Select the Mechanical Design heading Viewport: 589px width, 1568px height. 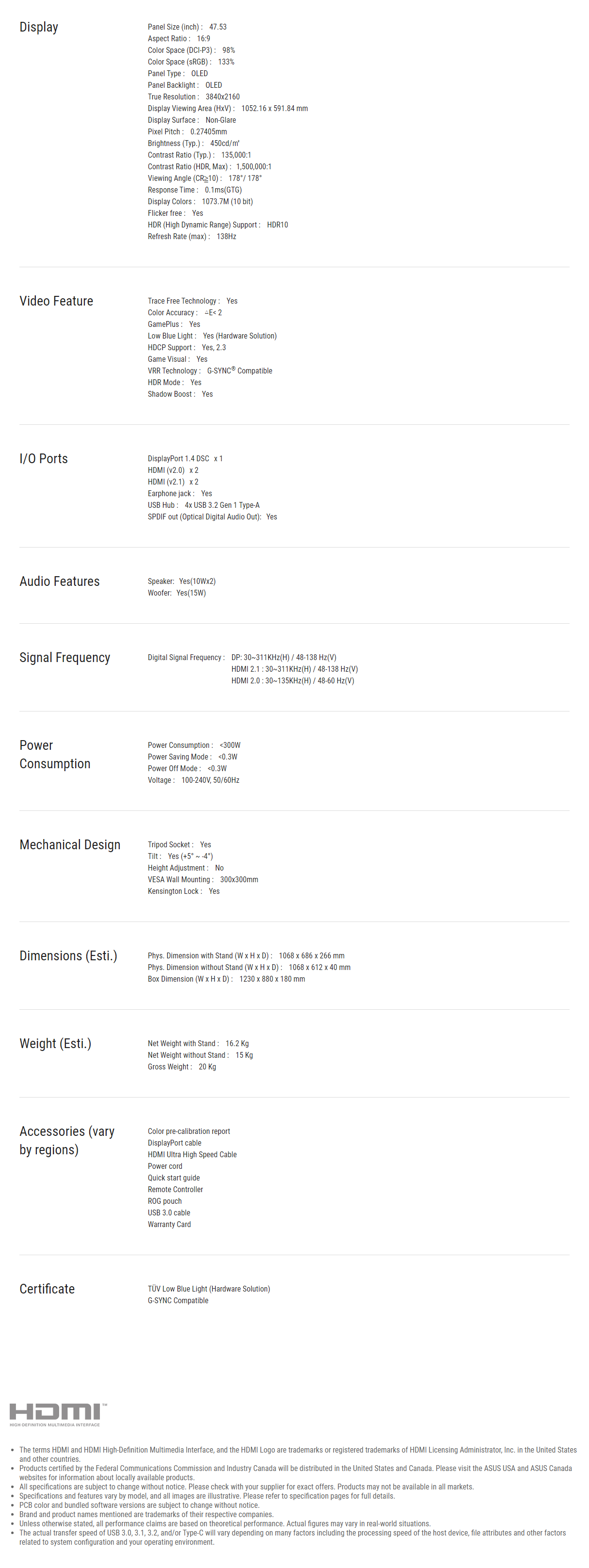pyautogui.click(x=70, y=845)
